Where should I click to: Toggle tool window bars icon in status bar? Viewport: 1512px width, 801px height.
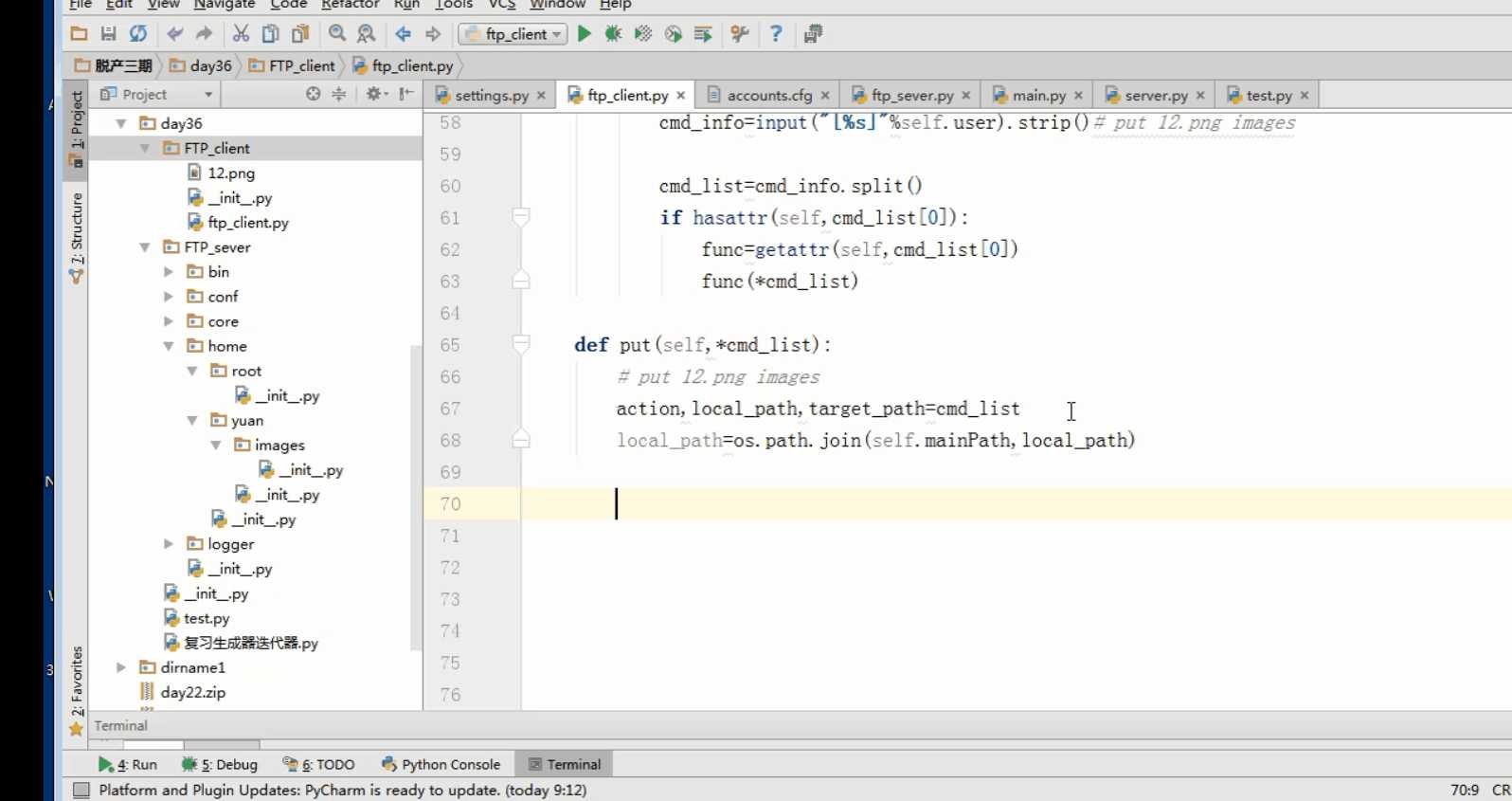click(81, 790)
